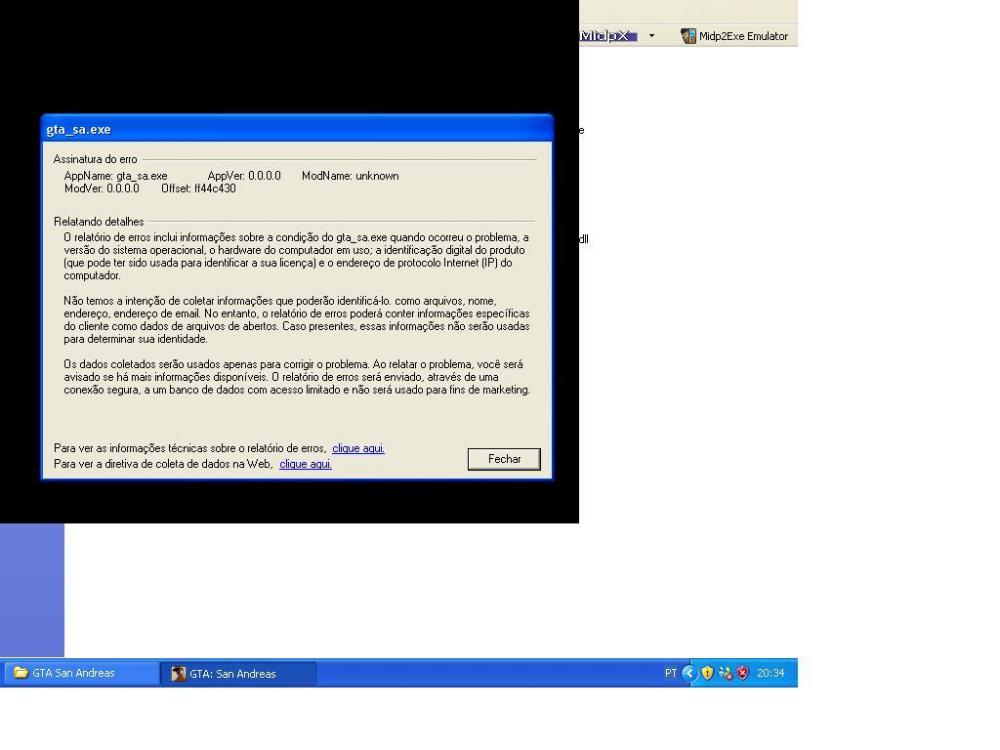
Task: Click the folder icon on the GTA San Andreas taskbar button
Action: click(21, 673)
